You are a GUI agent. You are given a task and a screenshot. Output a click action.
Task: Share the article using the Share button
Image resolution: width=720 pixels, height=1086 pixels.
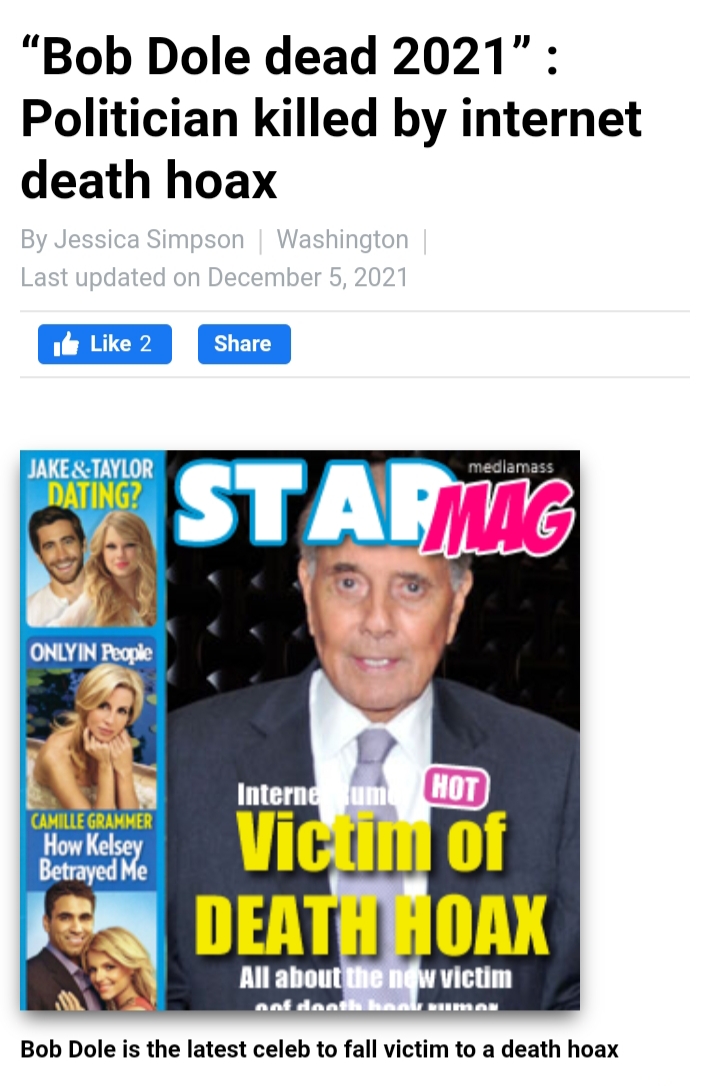point(244,344)
